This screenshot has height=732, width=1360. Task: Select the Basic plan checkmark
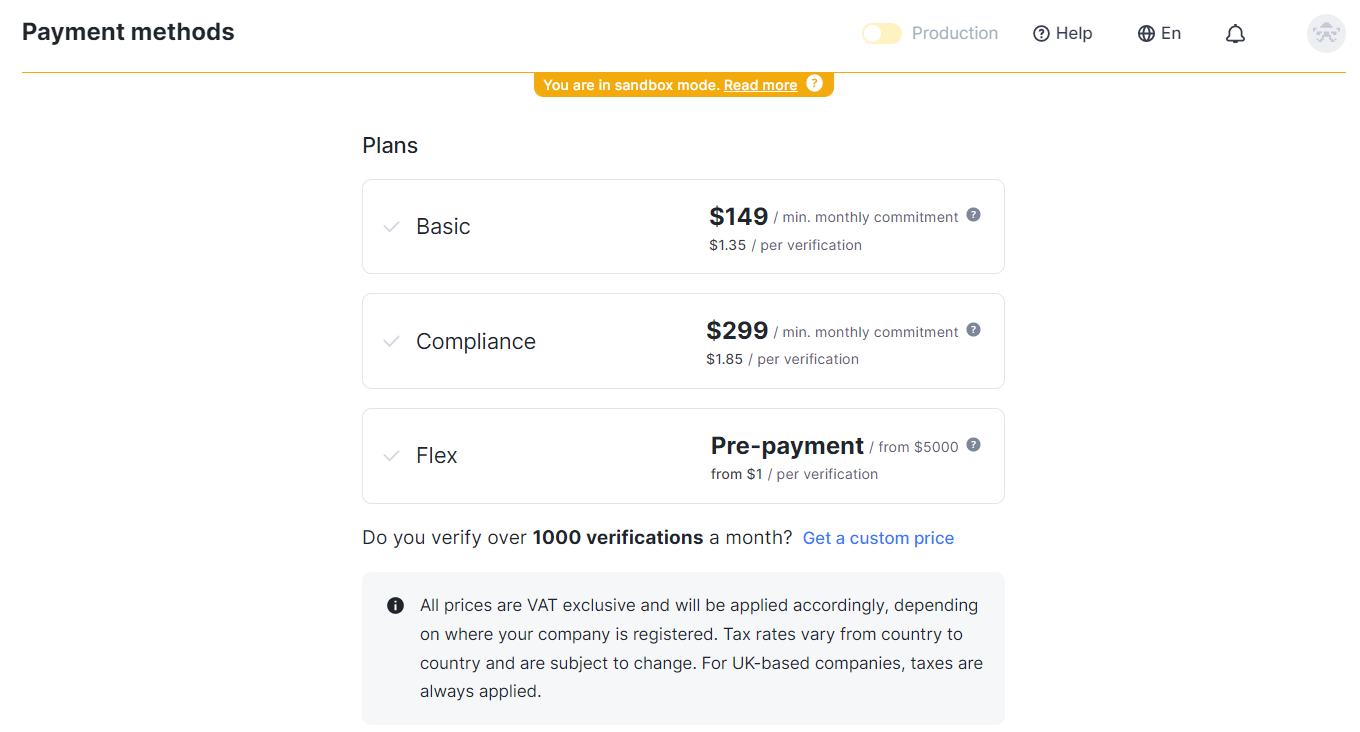coord(391,227)
